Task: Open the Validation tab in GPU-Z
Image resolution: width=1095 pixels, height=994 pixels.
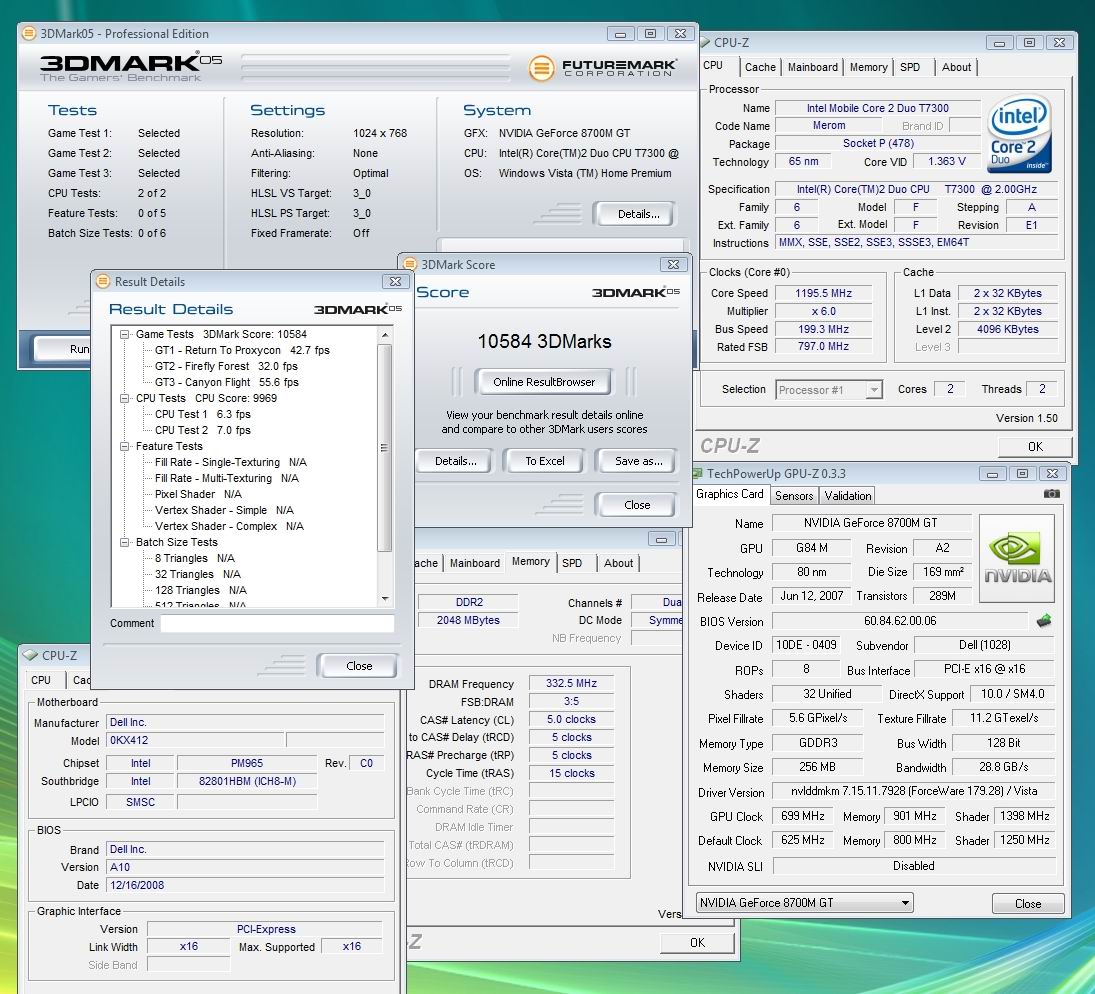Action: 847,495
